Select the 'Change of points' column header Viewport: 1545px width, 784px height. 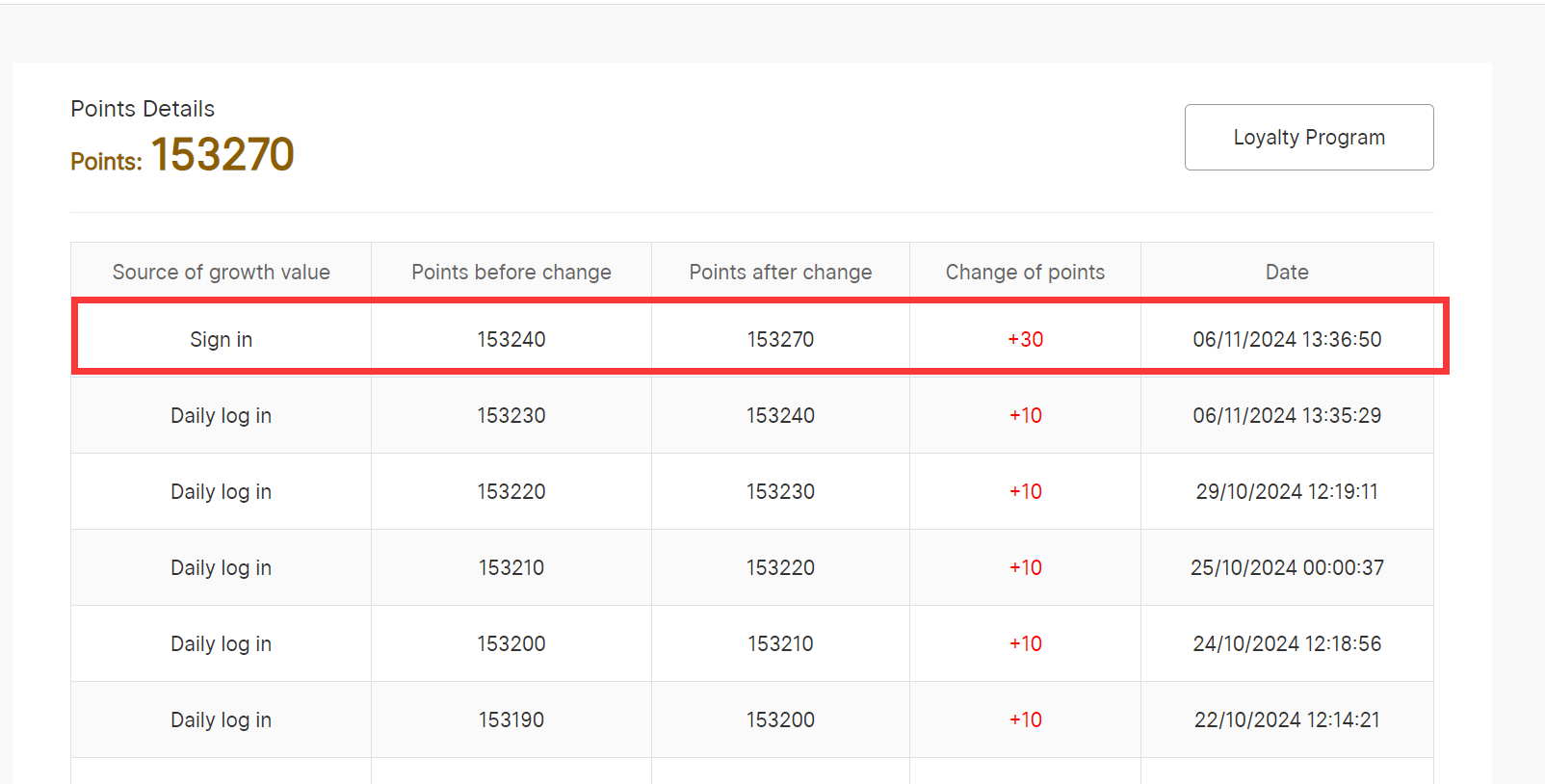(x=1025, y=273)
